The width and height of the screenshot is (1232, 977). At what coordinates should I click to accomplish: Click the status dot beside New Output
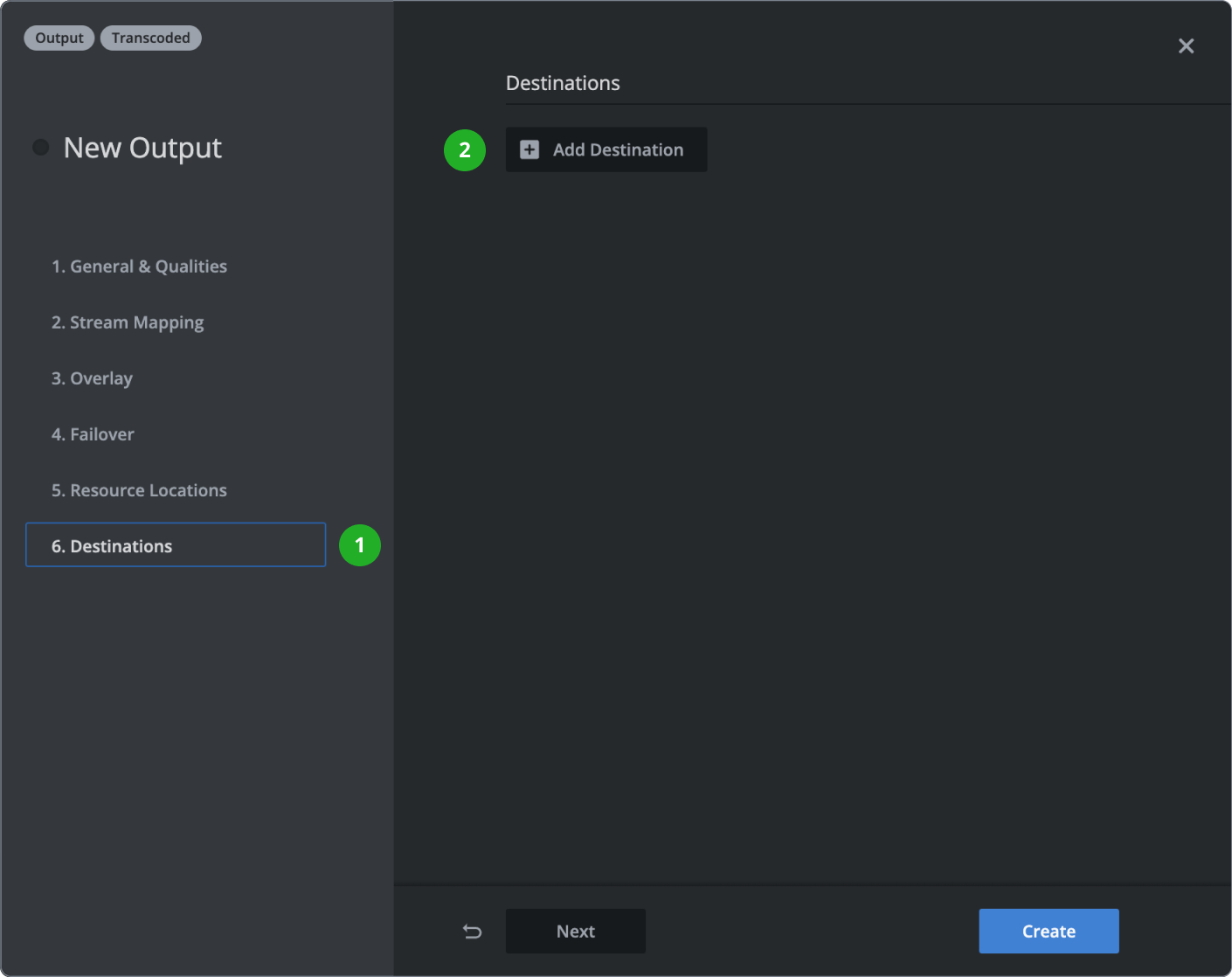click(x=40, y=147)
